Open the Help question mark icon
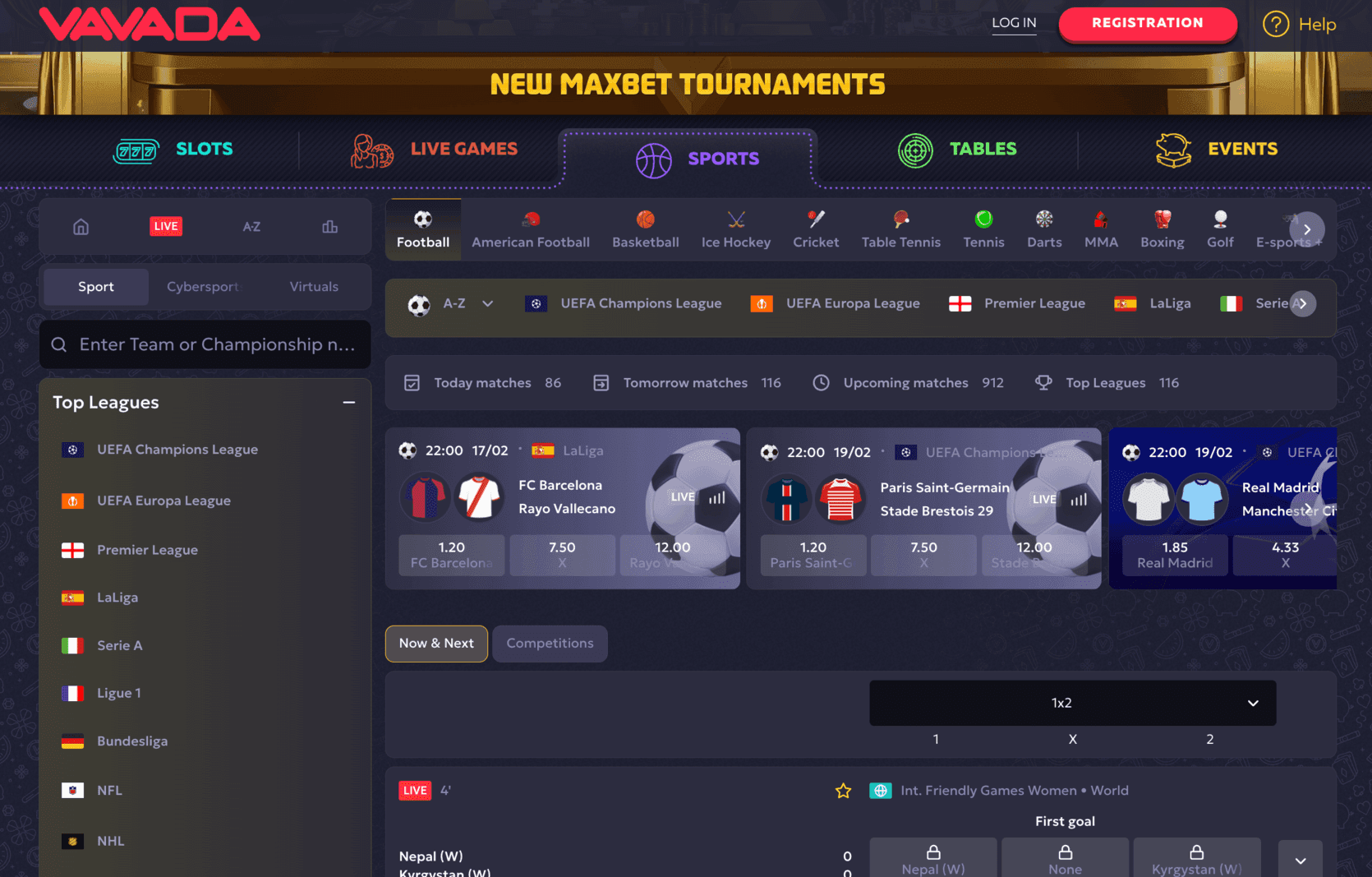1372x877 pixels. (x=1276, y=24)
